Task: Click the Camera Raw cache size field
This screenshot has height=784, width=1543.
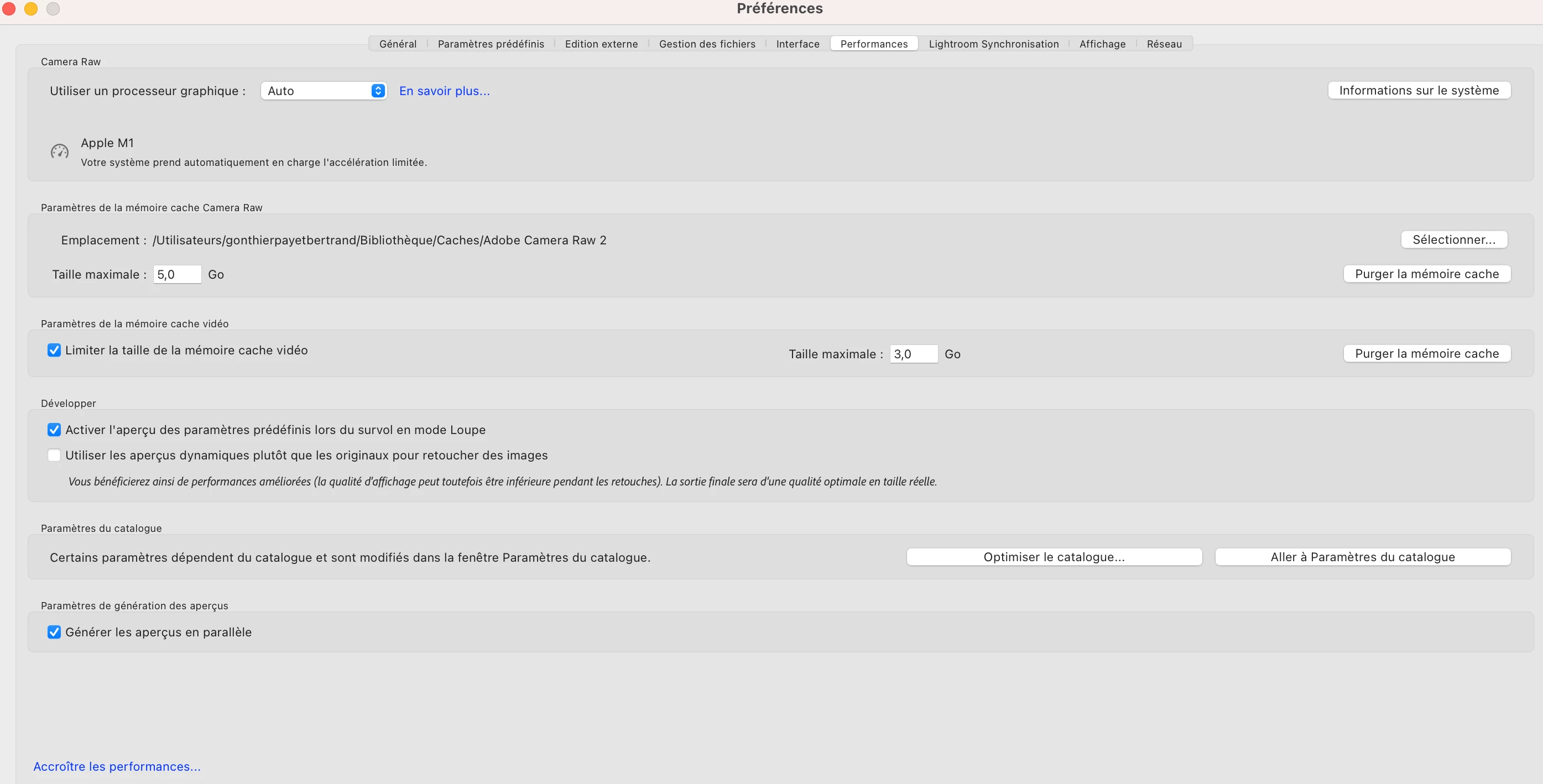Action: (177, 274)
